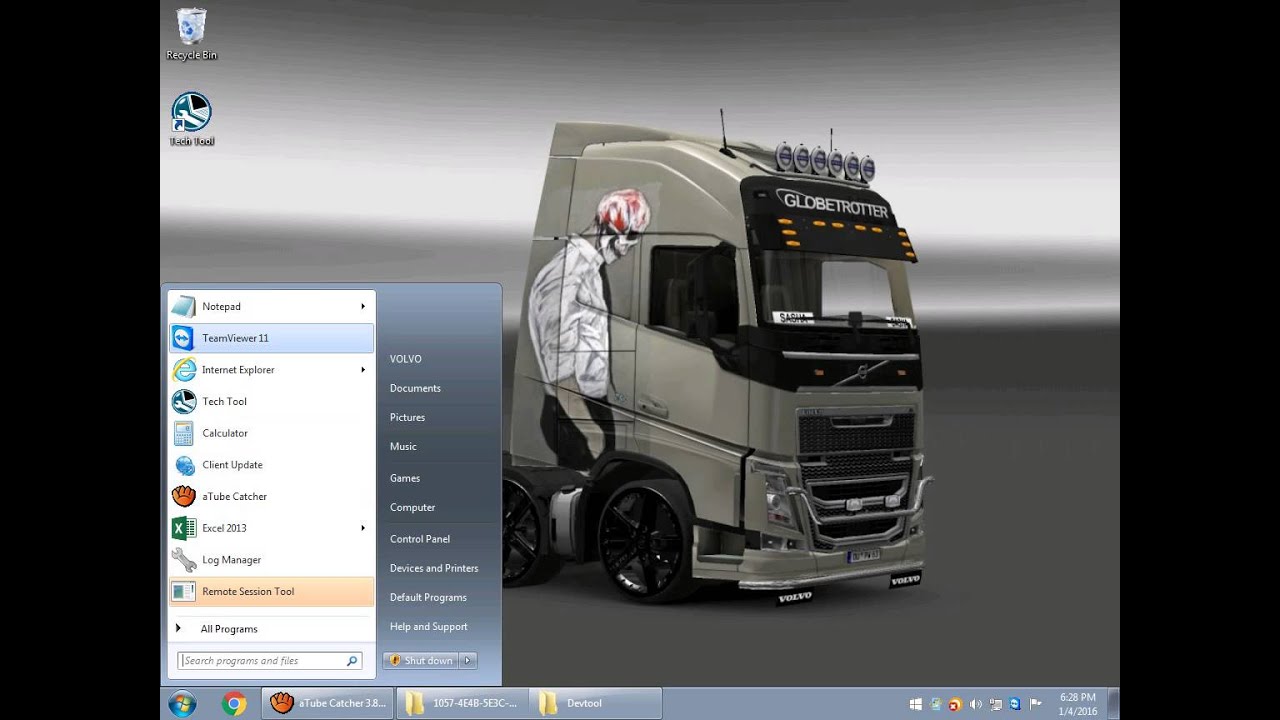Viewport: 1280px width, 720px height.
Task: Open Computer from the Start menu
Action: 412,507
